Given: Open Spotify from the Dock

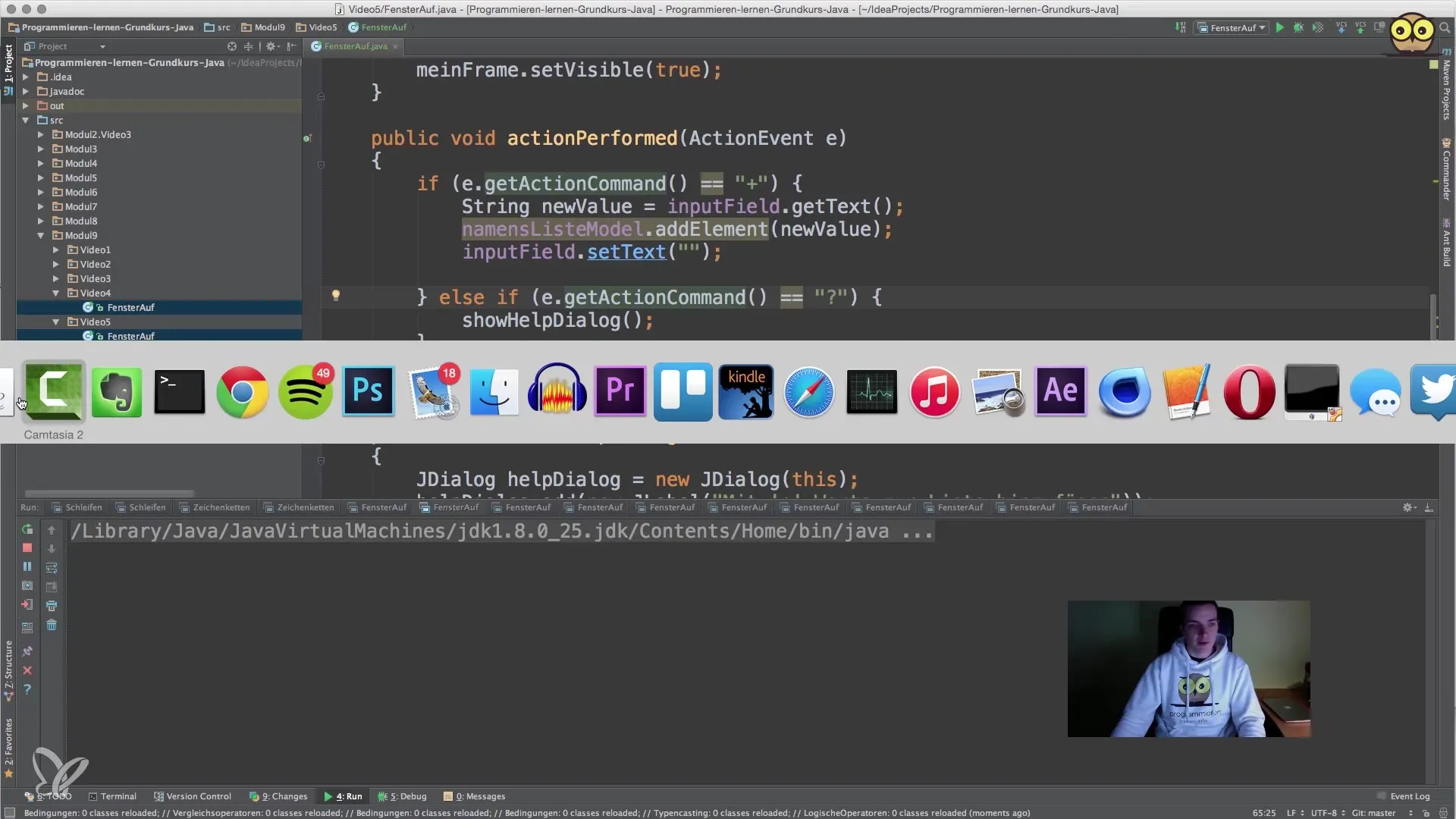Looking at the screenshot, I should pyautogui.click(x=305, y=392).
